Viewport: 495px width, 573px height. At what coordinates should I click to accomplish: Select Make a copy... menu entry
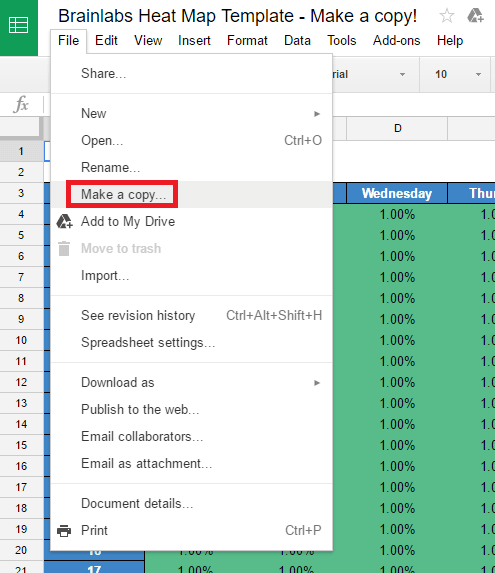pos(191,194)
